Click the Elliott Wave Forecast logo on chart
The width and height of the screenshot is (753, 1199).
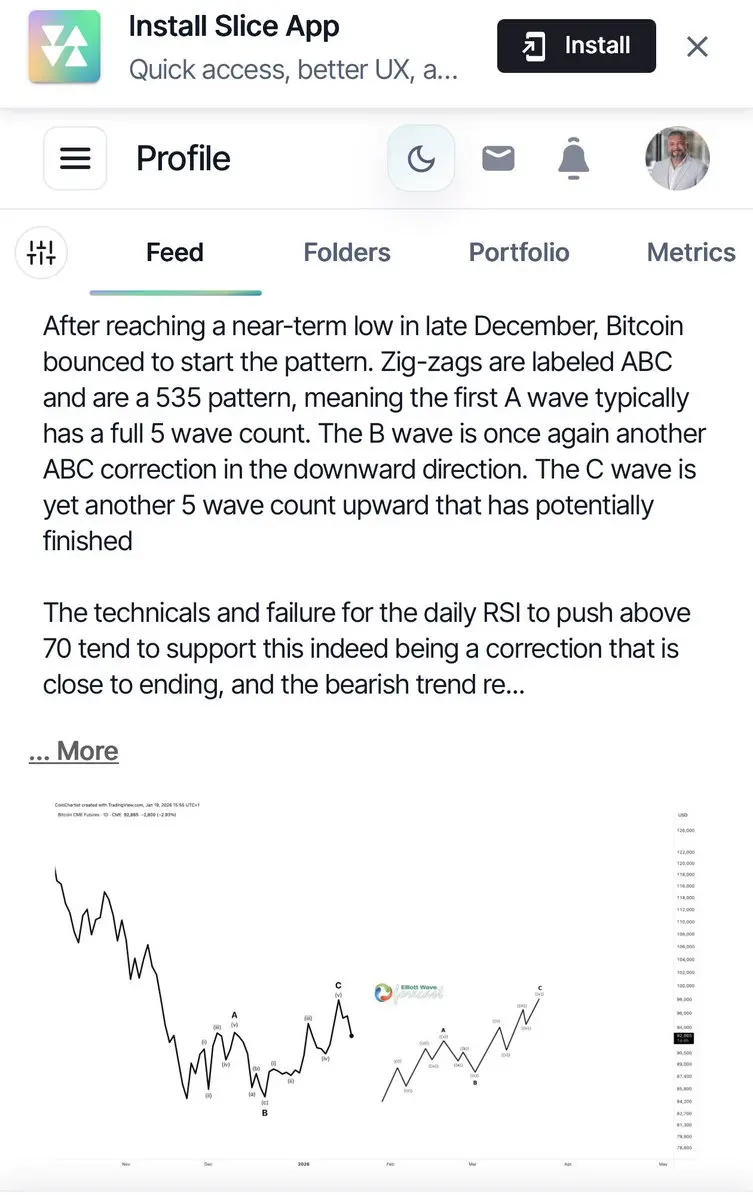[409, 993]
